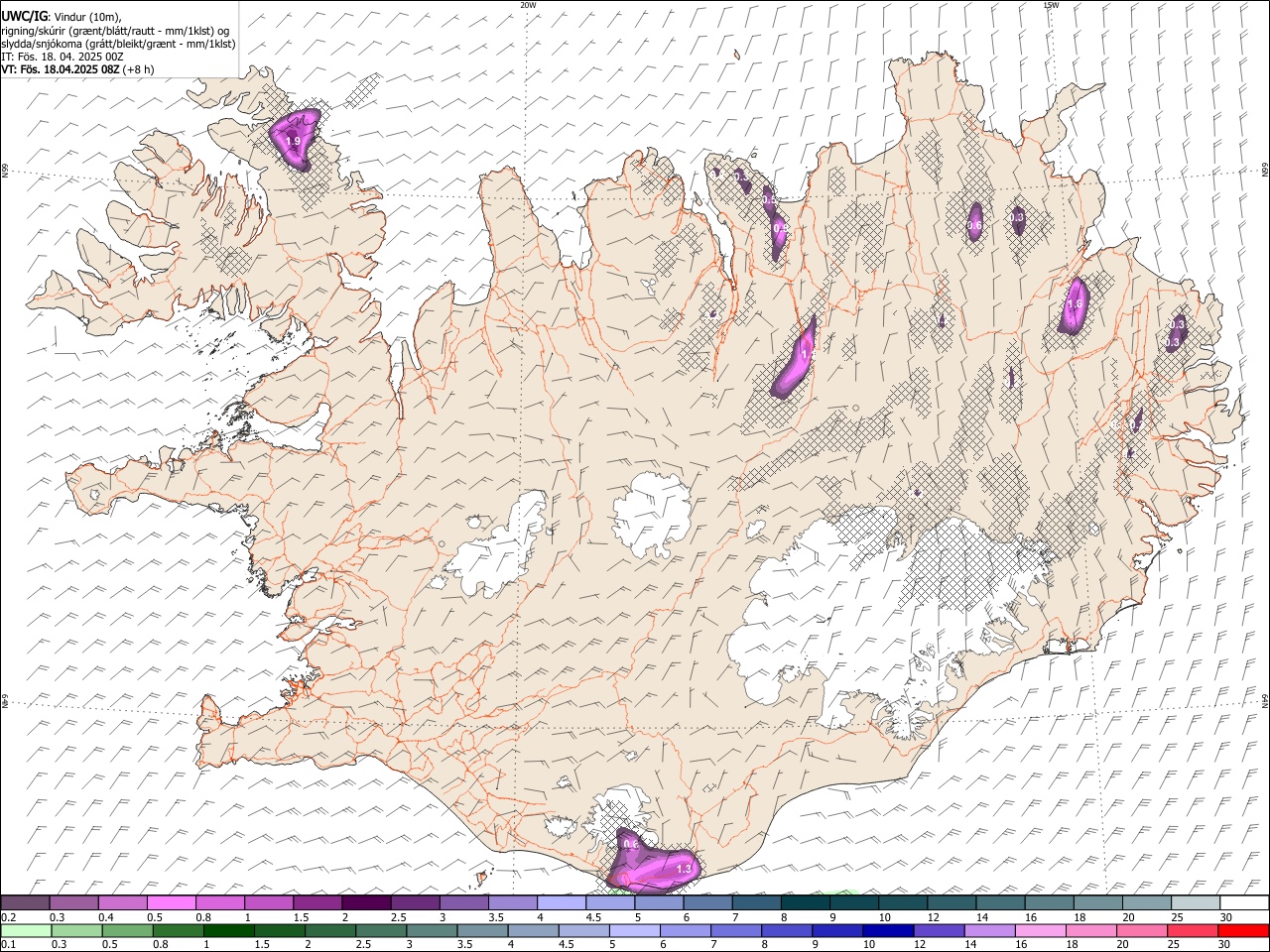Pick the upper legend swatch between 1.5 and 2
The image size is (1270, 952).
coord(317,903)
